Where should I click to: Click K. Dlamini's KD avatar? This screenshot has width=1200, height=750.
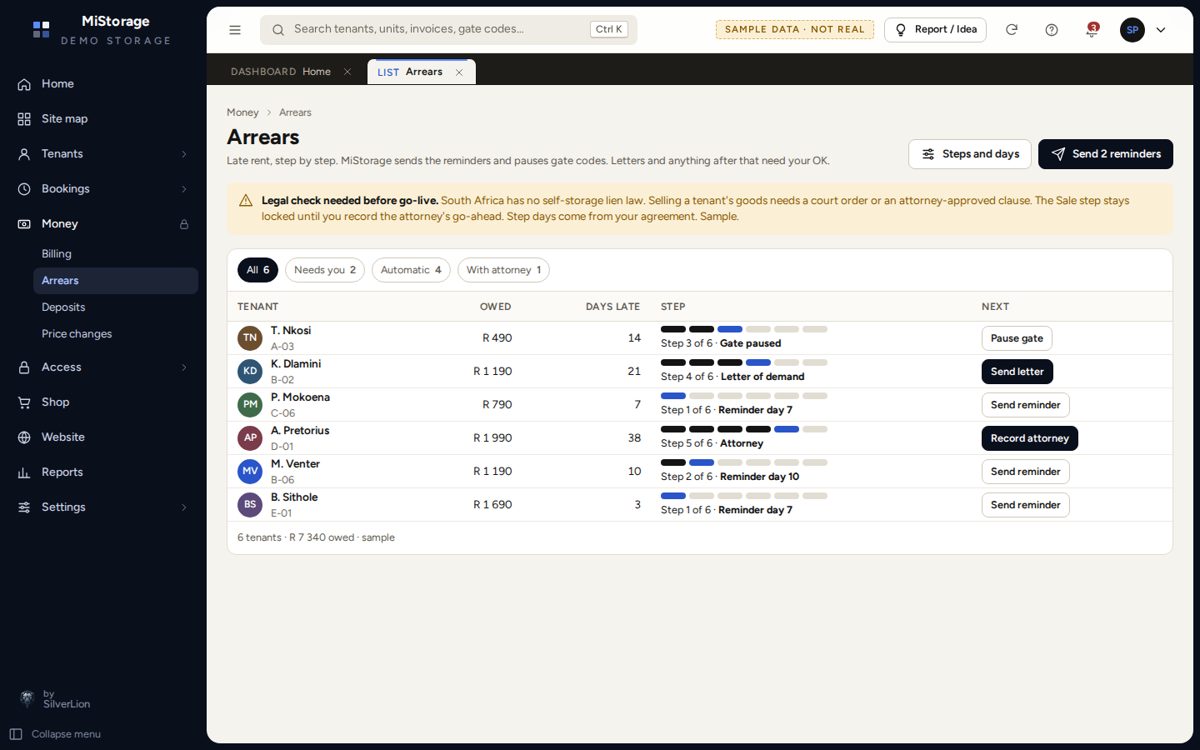(x=250, y=371)
